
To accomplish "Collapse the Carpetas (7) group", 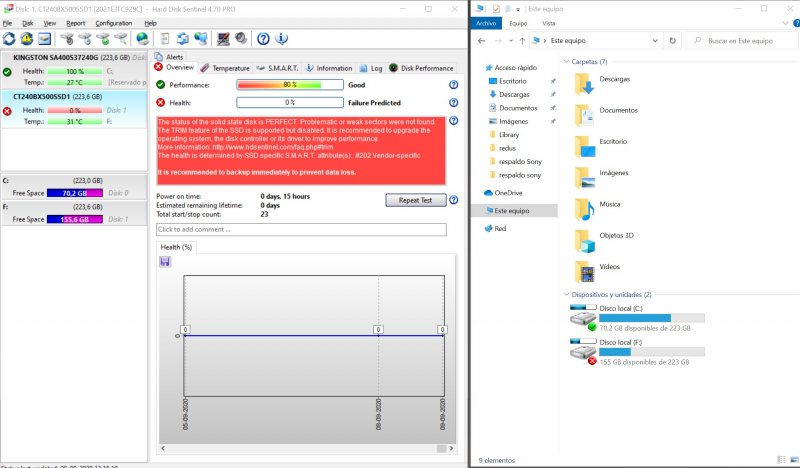I will [566, 61].
